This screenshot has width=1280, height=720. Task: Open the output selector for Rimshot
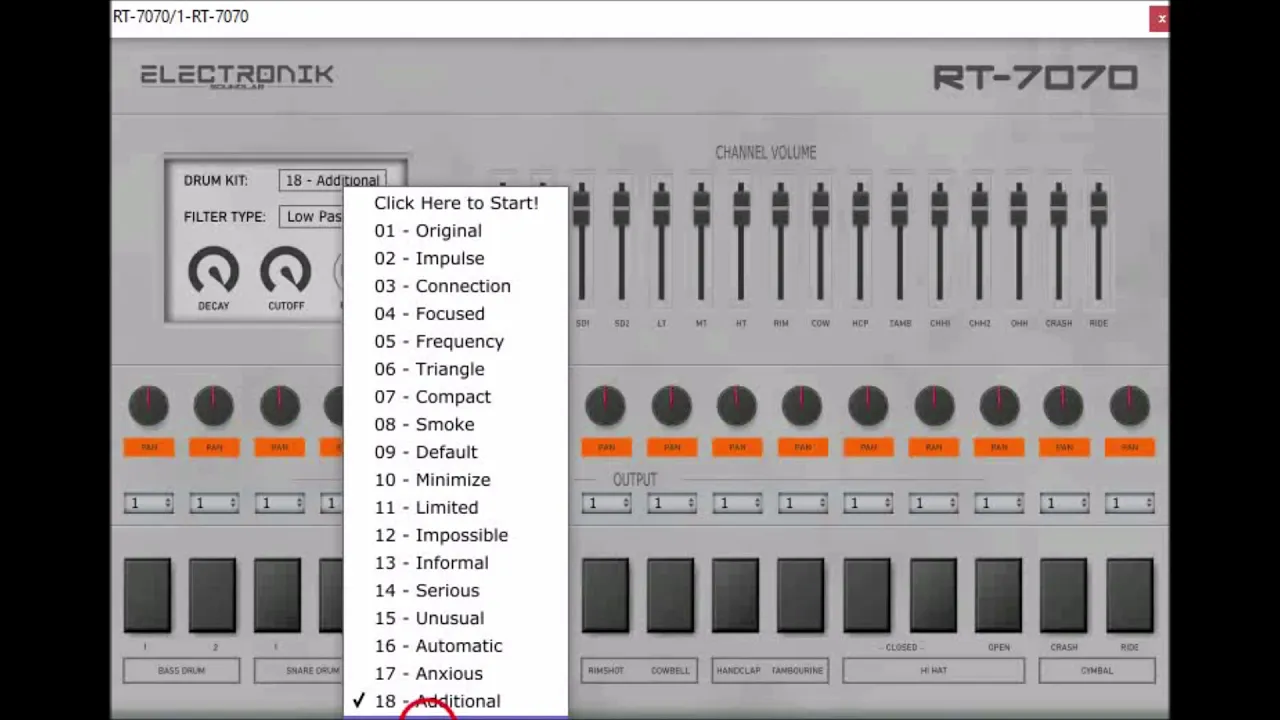pos(606,503)
